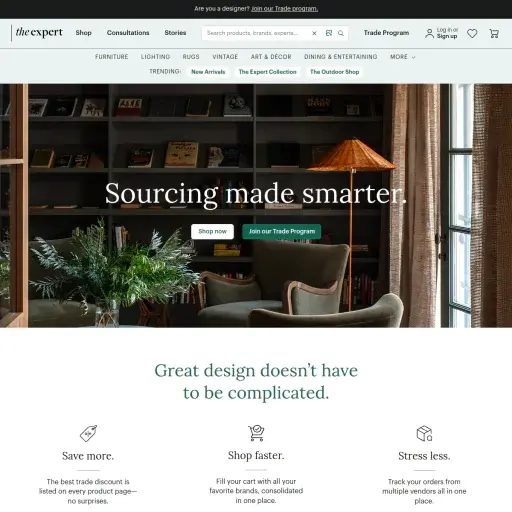Click the TRENDING label
512x512 pixels.
click(165, 72)
